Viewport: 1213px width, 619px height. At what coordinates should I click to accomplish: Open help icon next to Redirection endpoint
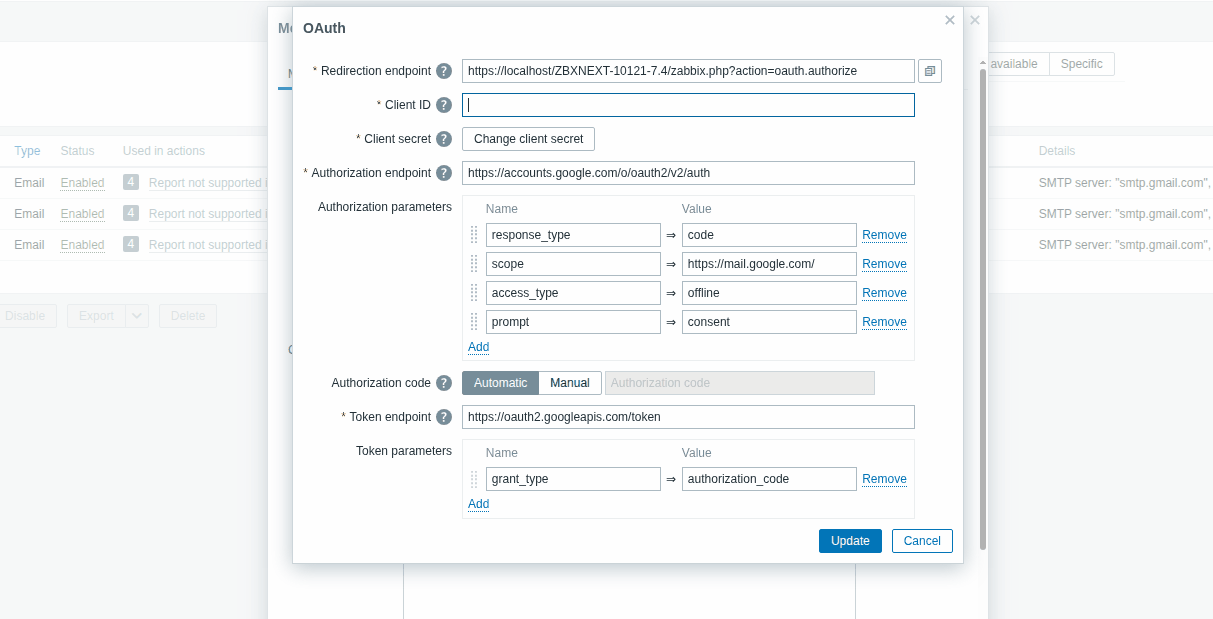coord(444,71)
